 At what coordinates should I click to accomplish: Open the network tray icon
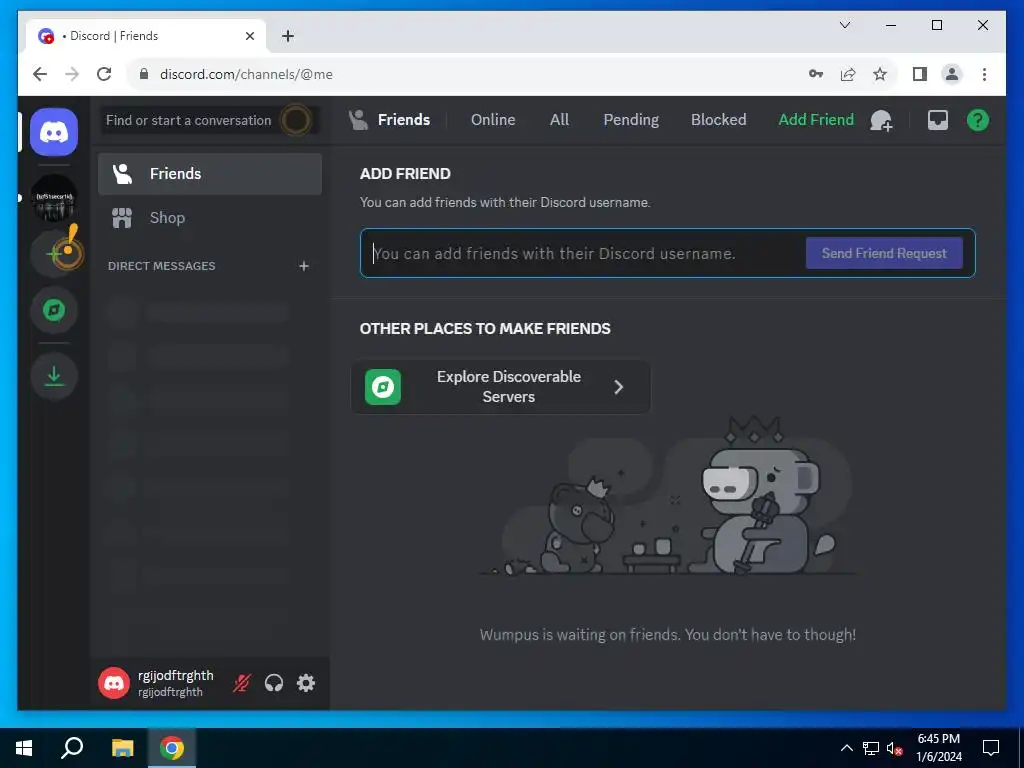pos(871,748)
